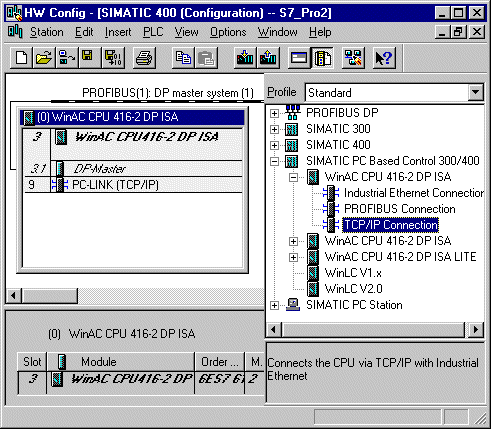The width and height of the screenshot is (491, 429).
Task: Click the PROFIBUS(1) DP master system label
Action: (168, 93)
